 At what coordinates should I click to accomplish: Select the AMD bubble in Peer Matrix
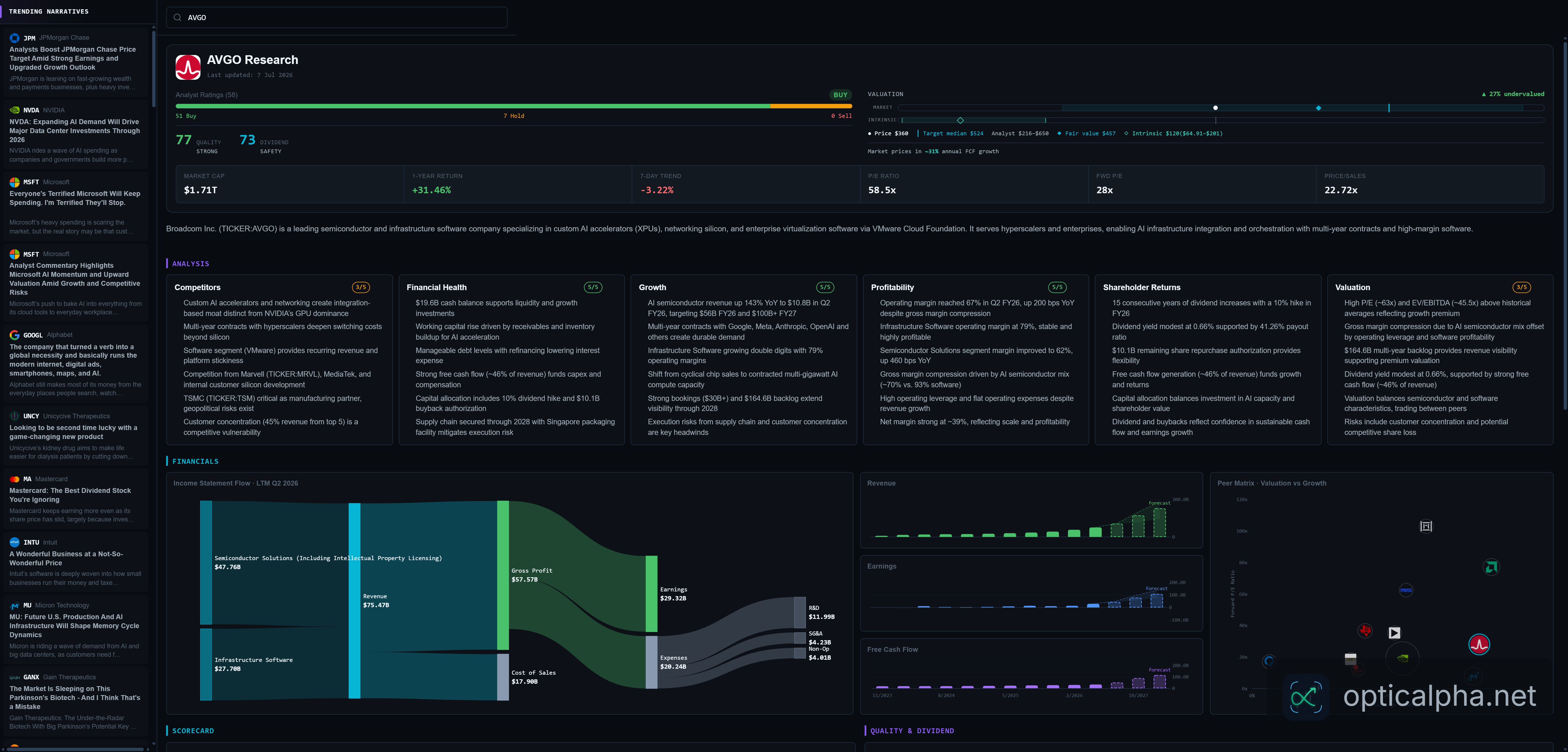tap(1491, 567)
